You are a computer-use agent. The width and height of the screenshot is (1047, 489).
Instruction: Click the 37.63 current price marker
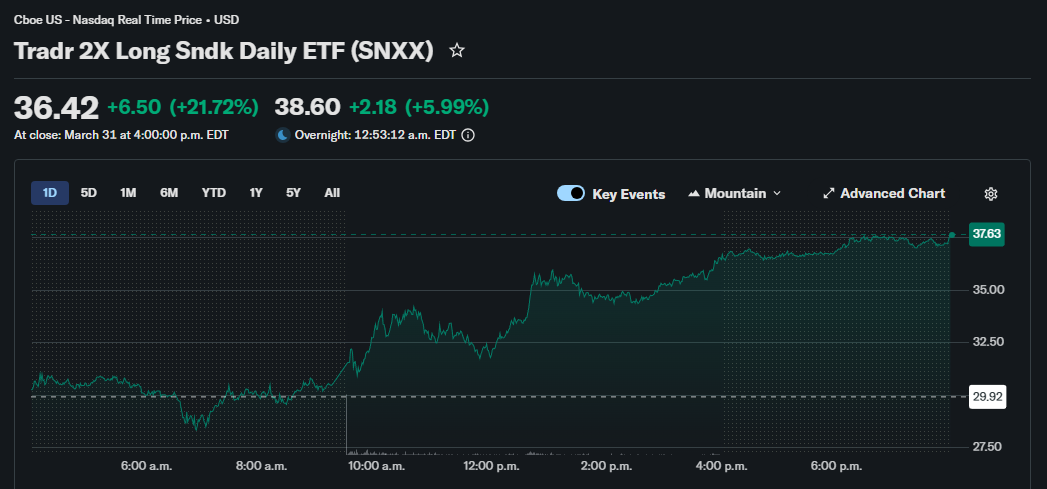[987, 234]
